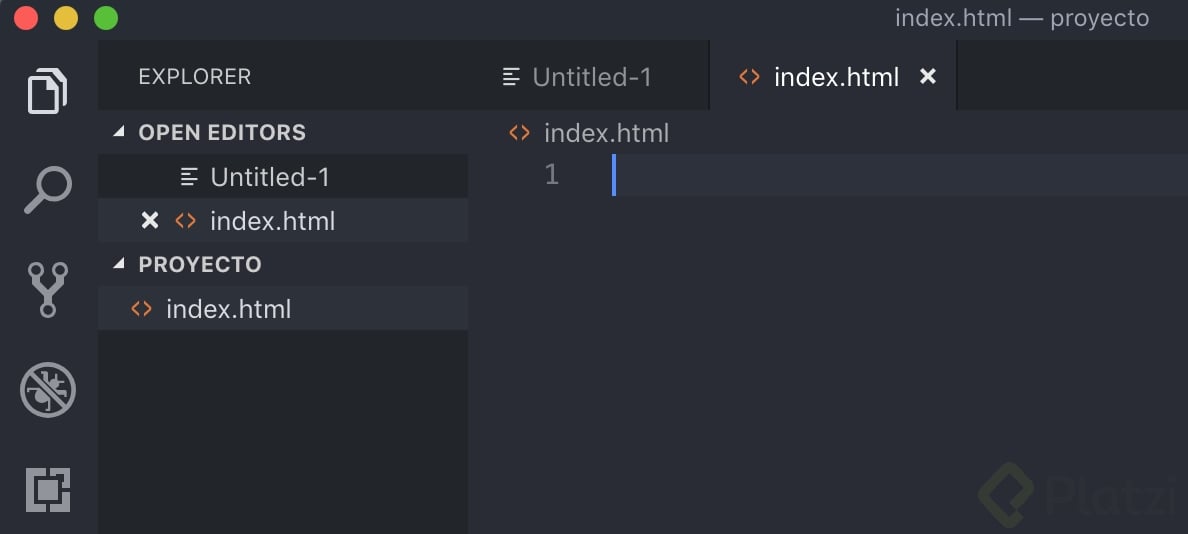Click the HTML icon beside index.html under PROYECTO
Screen dimensions: 1188x534
(142, 309)
